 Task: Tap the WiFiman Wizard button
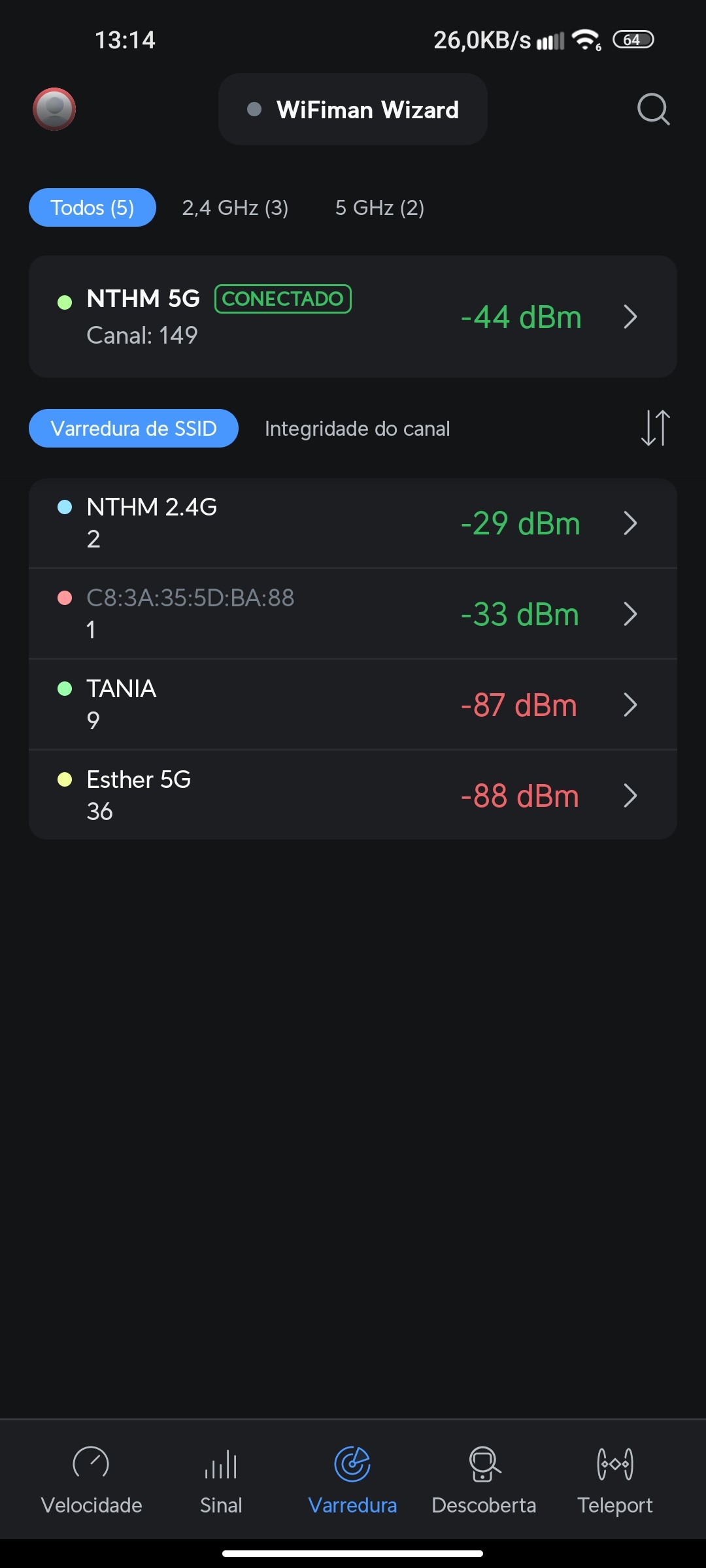point(353,109)
